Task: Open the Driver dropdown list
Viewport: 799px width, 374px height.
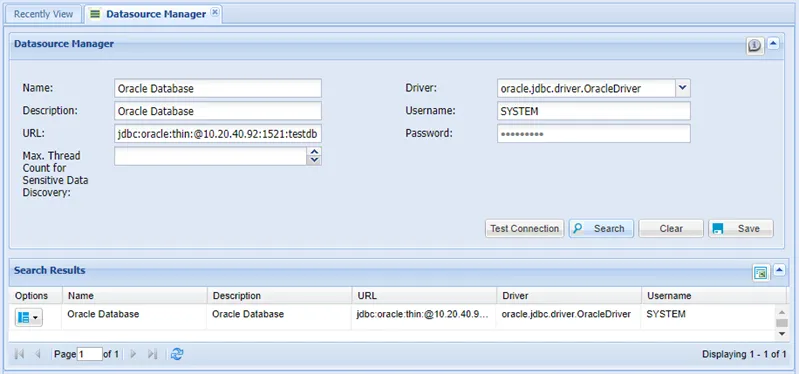Action: pyautogui.click(x=683, y=88)
